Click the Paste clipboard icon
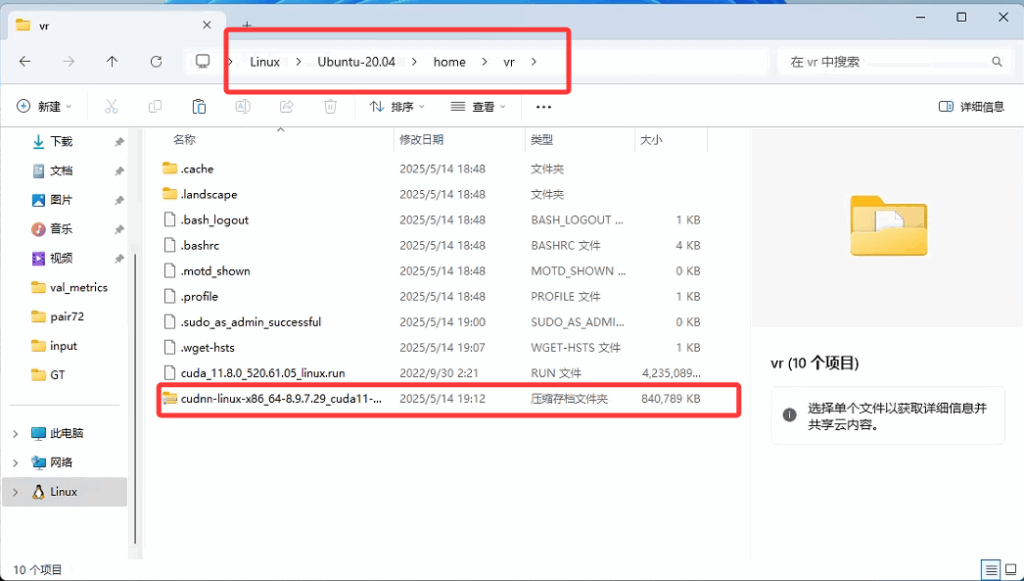This screenshot has height=581, width=1024. coord(199,107)
